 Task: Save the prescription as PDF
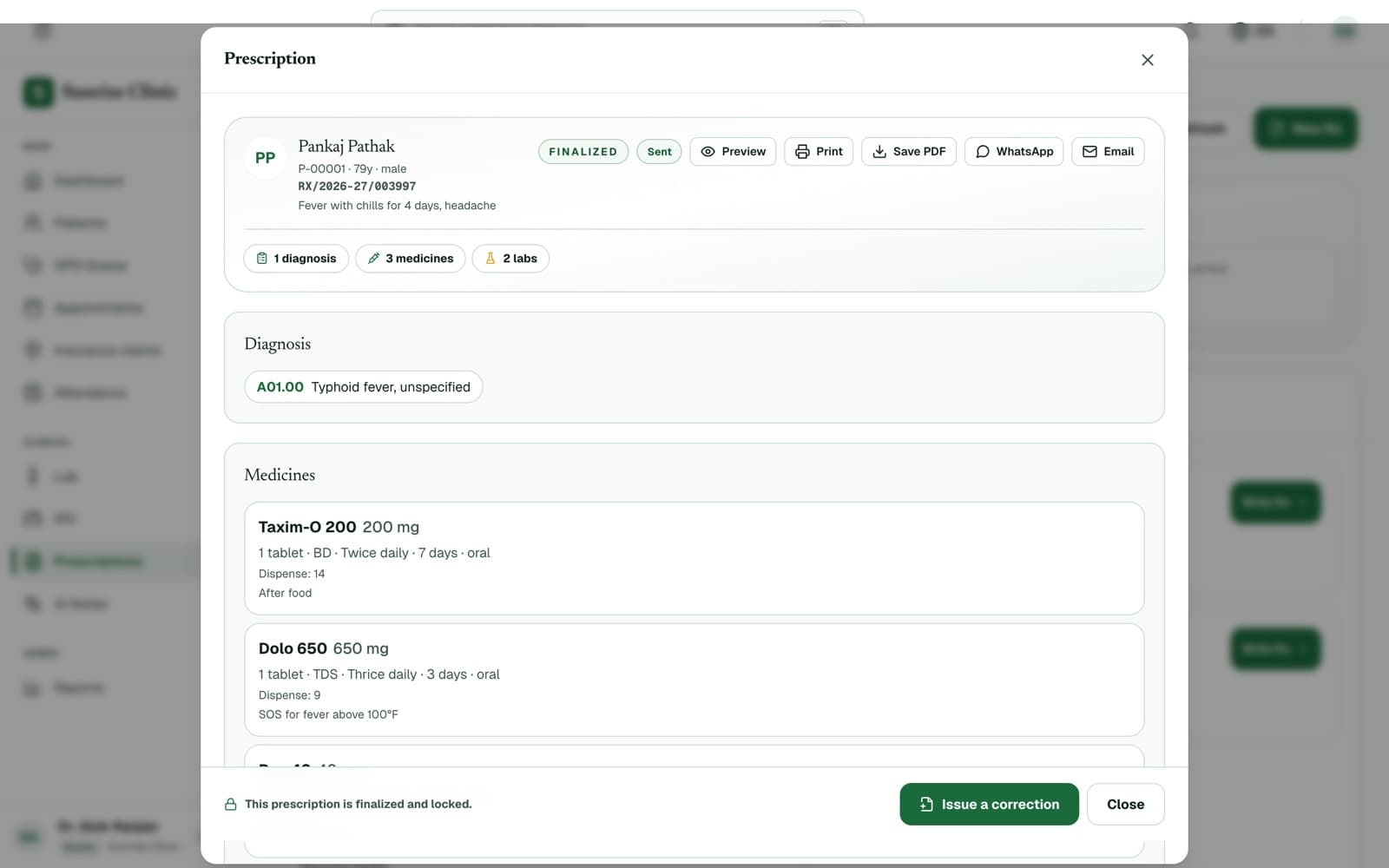[x=908, y=151]
